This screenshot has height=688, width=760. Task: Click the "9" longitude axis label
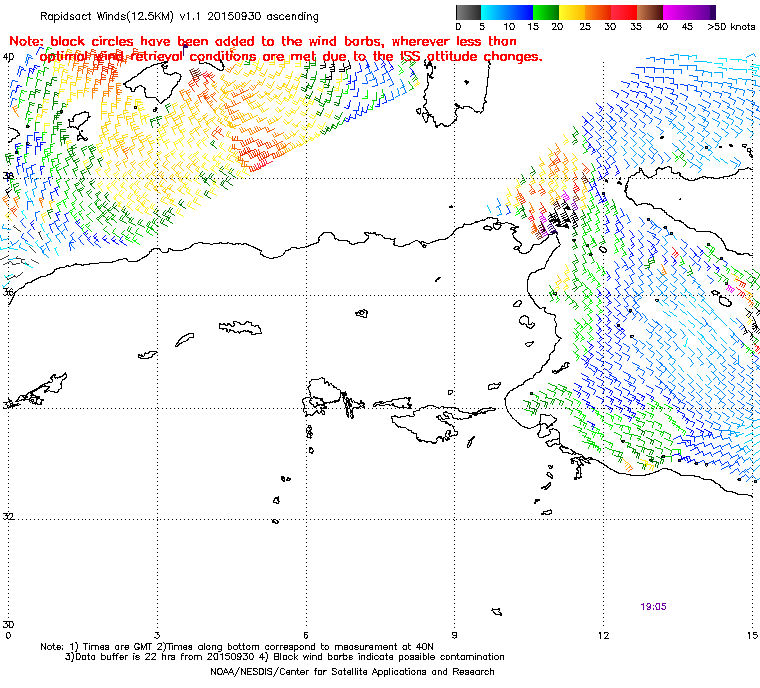point(455,635)
